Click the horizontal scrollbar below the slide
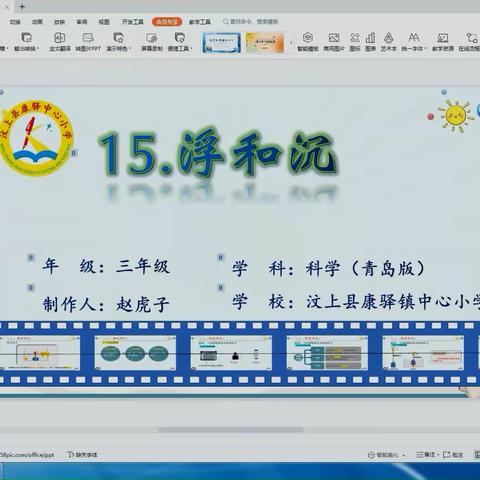The width and height of the screenshot is (480, 480). pyautogui.click(x=231, y=430)
